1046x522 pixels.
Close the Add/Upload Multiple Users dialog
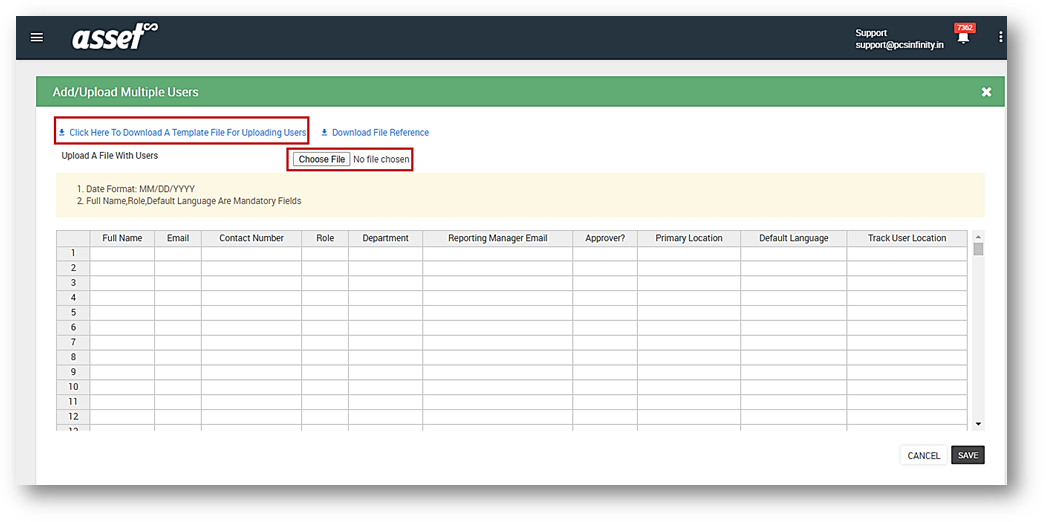[x=987, y=92]
